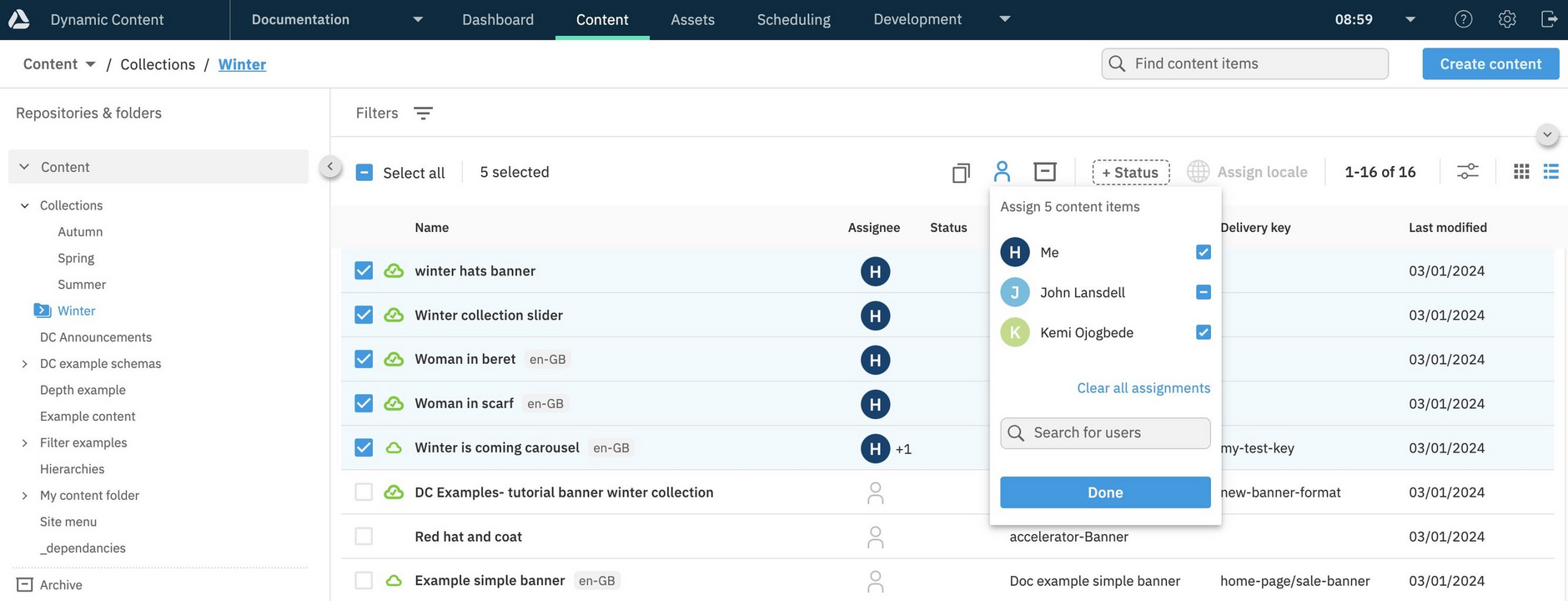Click Kemi Ojogbede's avatar in assign panel
The image size is (1568, 601).
click(1014, 332)
